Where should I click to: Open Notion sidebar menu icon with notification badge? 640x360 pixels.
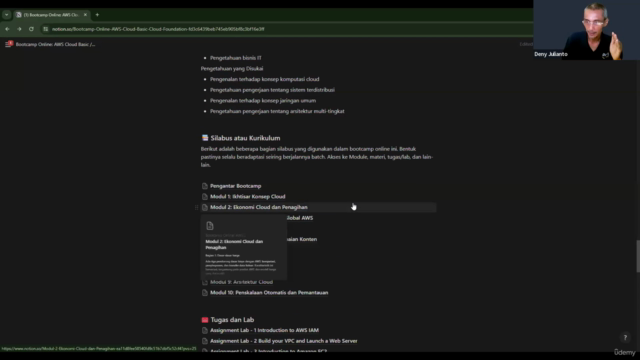coord(8,44)
